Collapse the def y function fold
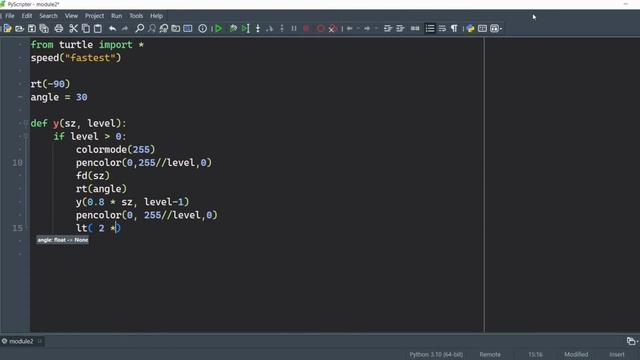Image resolution: width=640 pixels, height=360 pixels. 25,123
